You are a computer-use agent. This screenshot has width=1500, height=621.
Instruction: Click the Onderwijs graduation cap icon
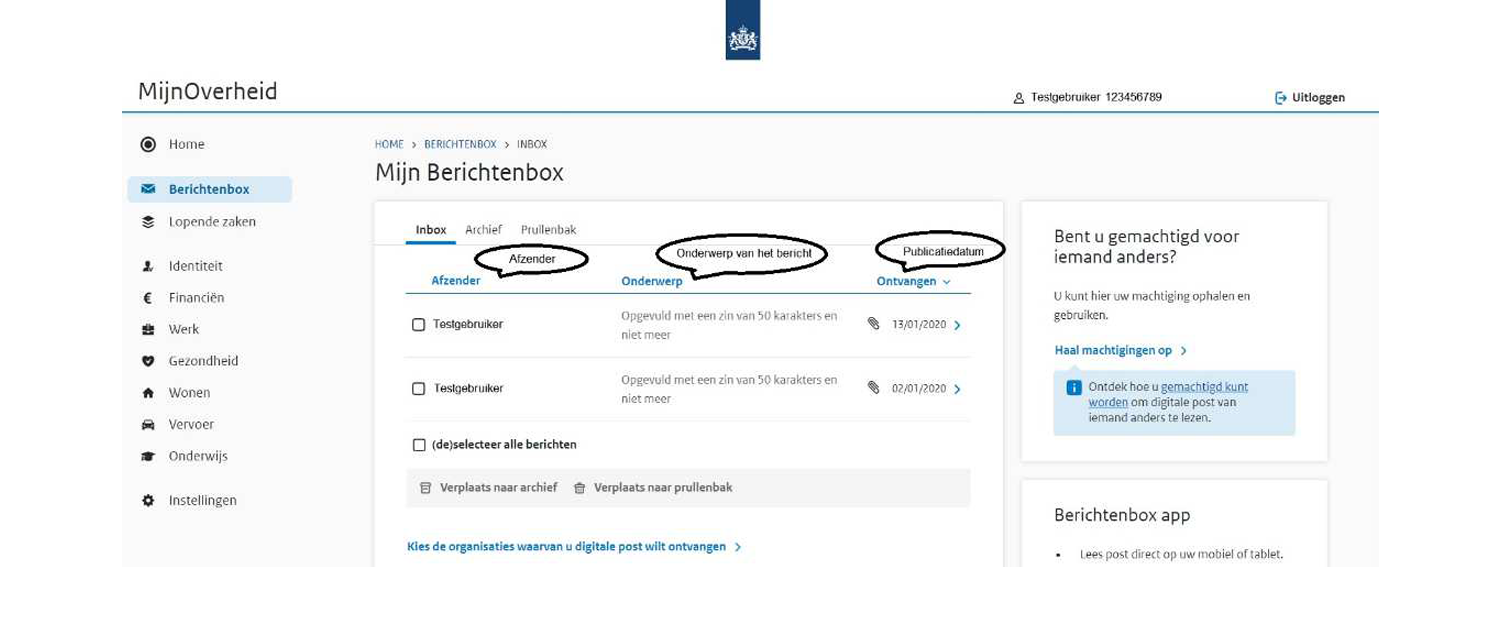(x=148, y=456)
